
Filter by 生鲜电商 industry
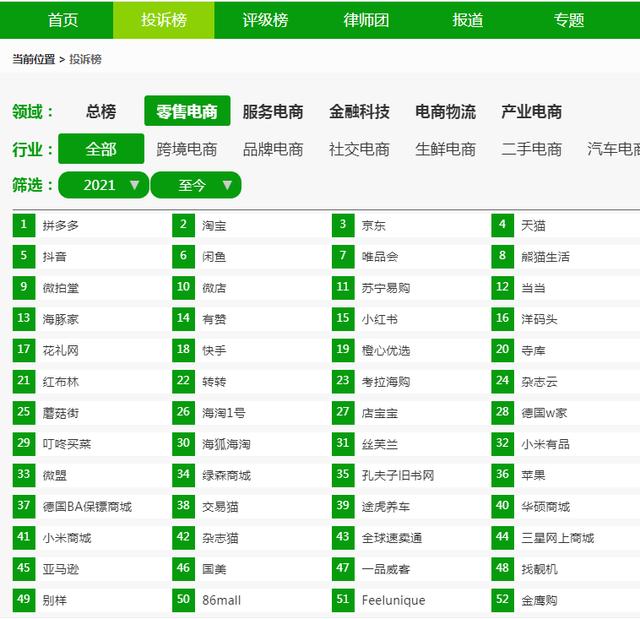click(x=445, y=150)
